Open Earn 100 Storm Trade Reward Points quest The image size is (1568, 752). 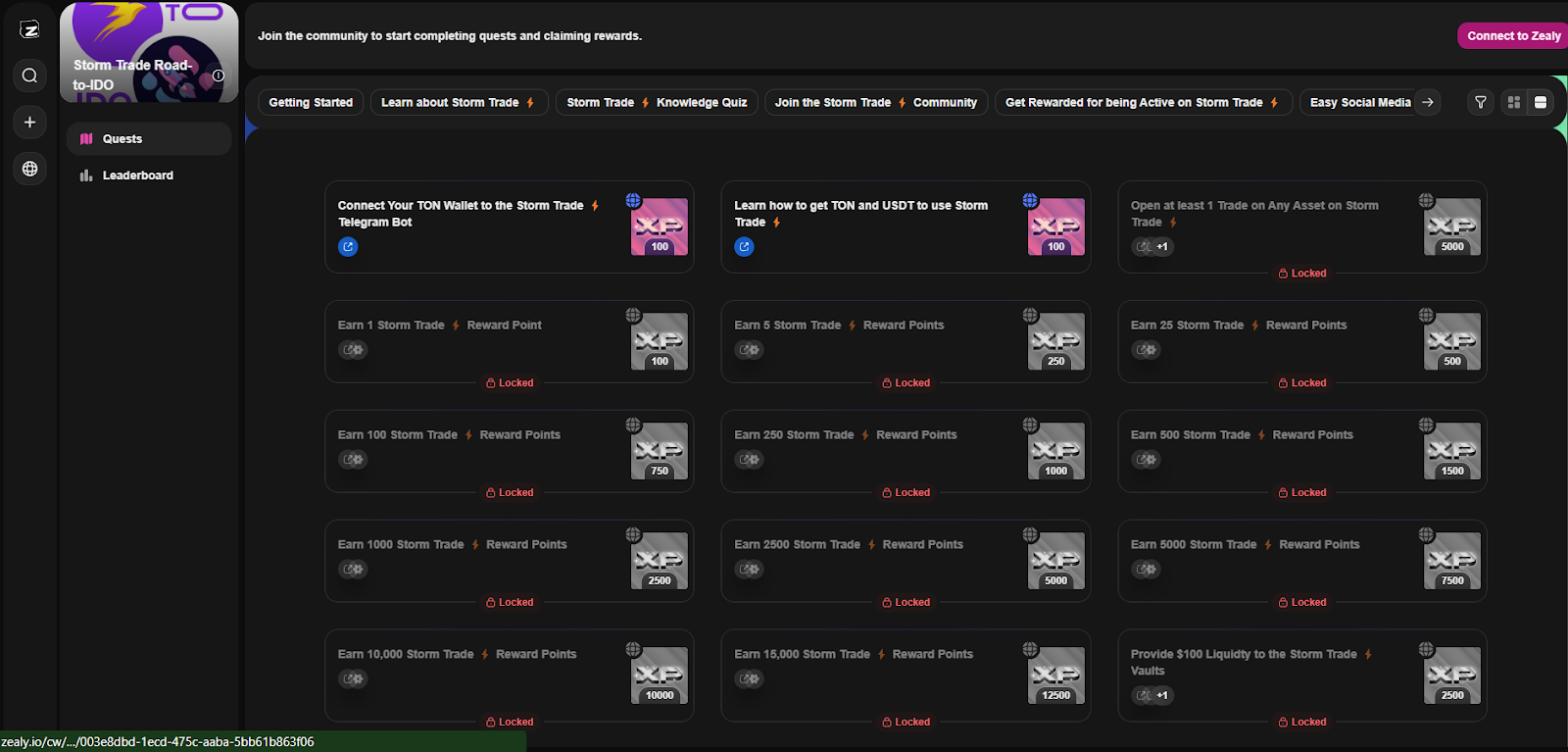pos(449,435)
